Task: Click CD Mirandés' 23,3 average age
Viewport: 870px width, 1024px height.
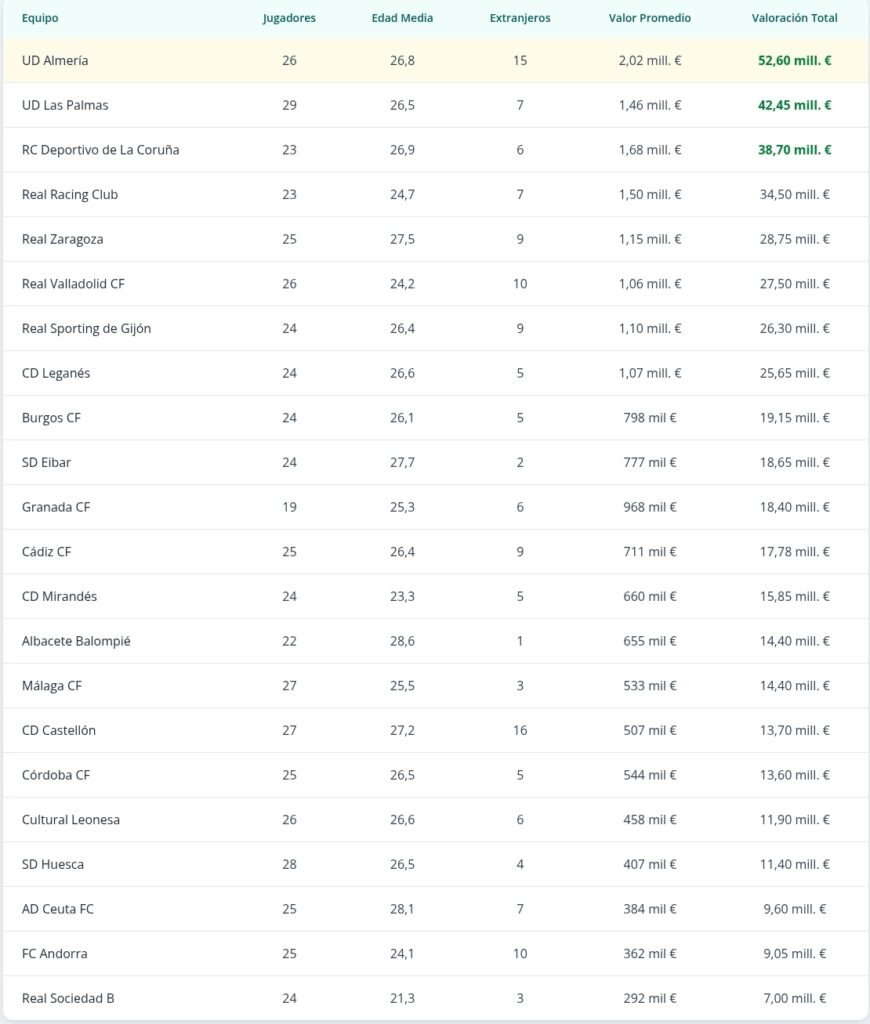Action: point(402,596)
